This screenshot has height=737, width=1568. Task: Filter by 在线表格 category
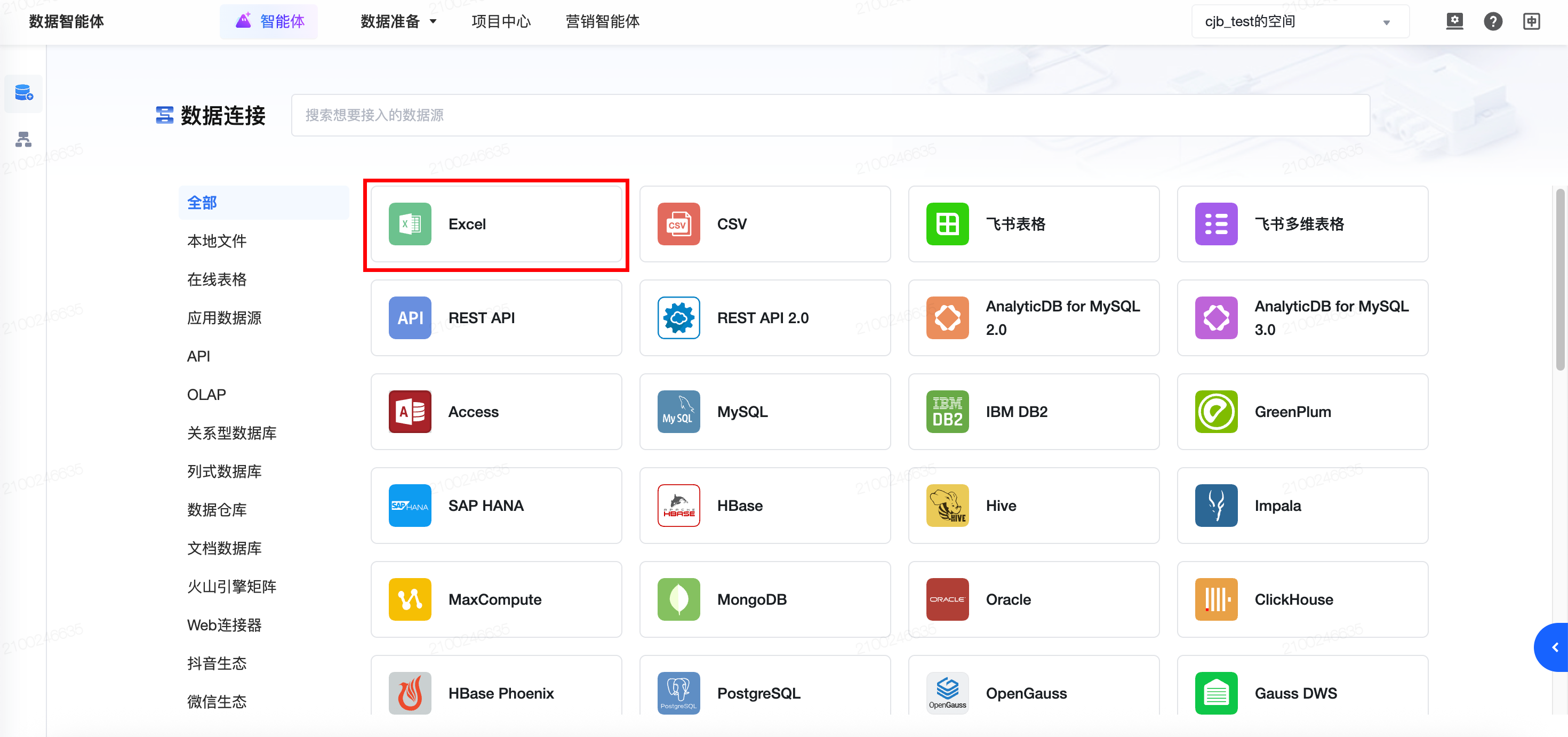(x=216, y=279)
